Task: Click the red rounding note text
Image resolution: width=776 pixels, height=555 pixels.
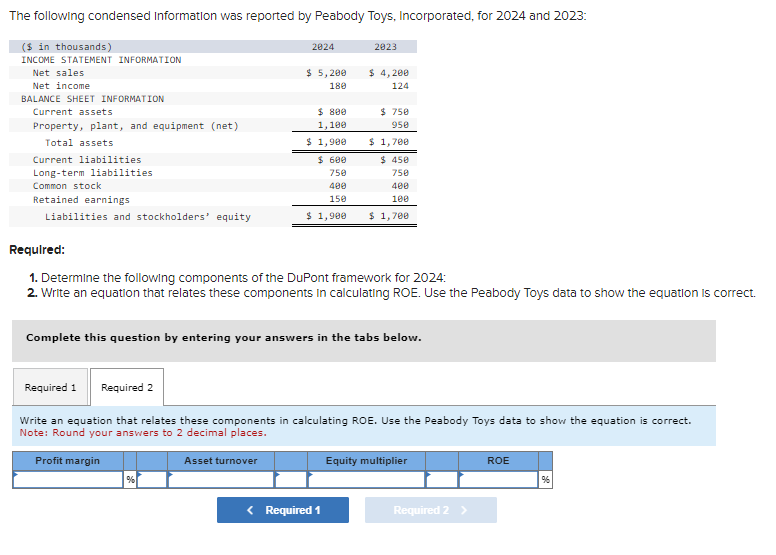Action: (x=143, y=433)
